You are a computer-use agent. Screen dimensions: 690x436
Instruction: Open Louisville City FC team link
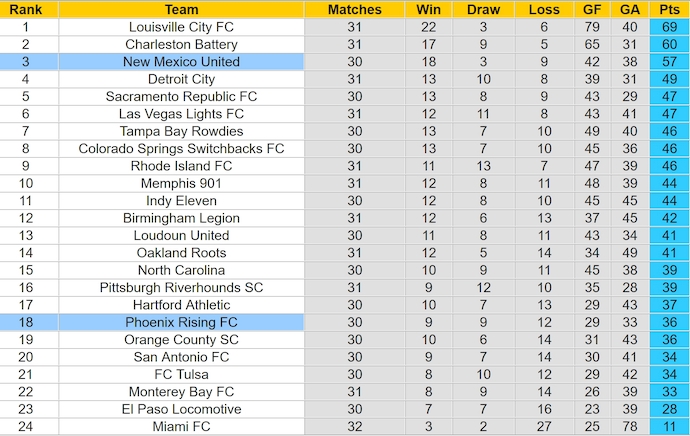pyautogui.click(x=181, y=27)
